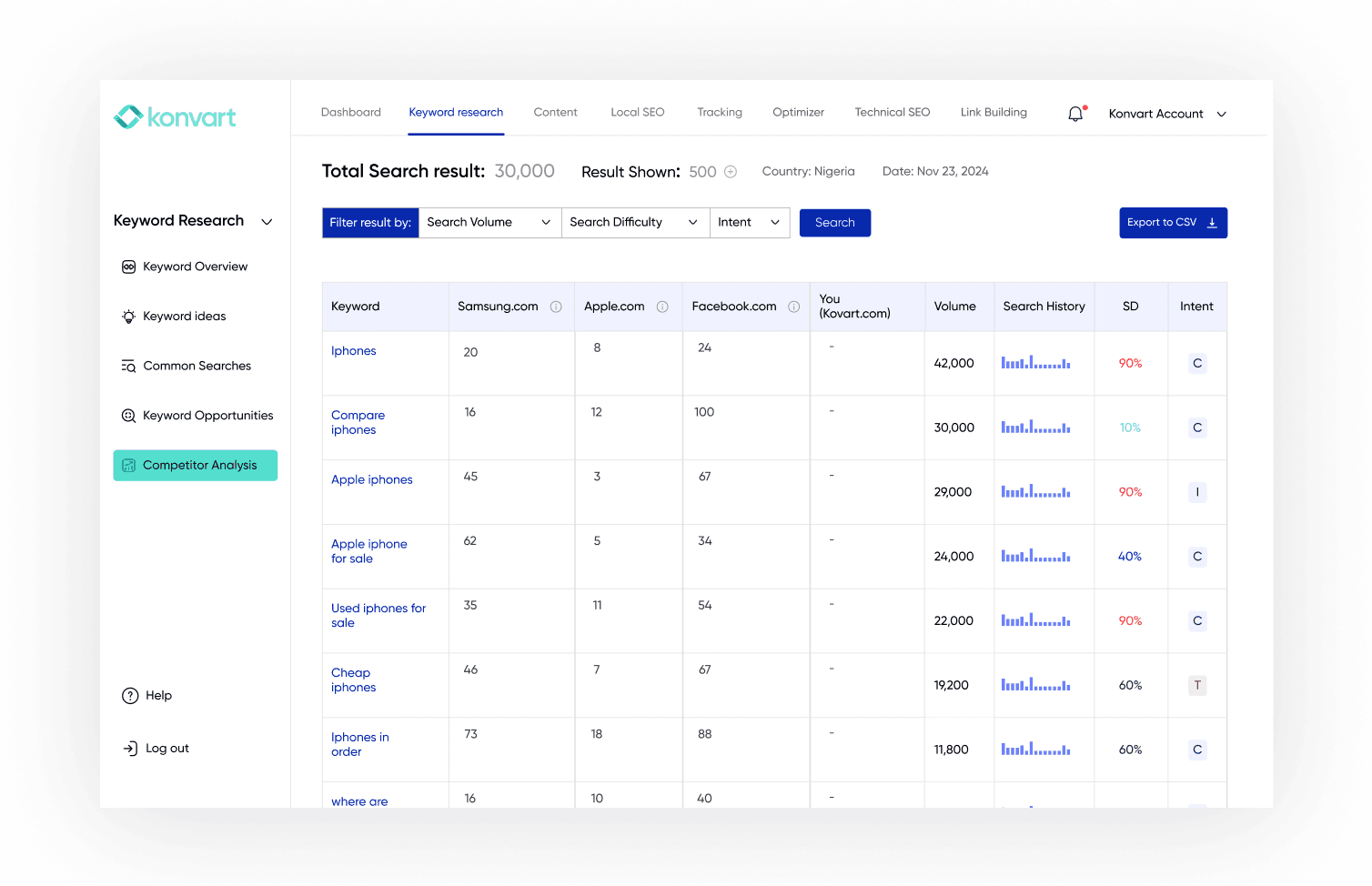
Task: Switch to the Dashboard tab
Action: tap(351, 113)
